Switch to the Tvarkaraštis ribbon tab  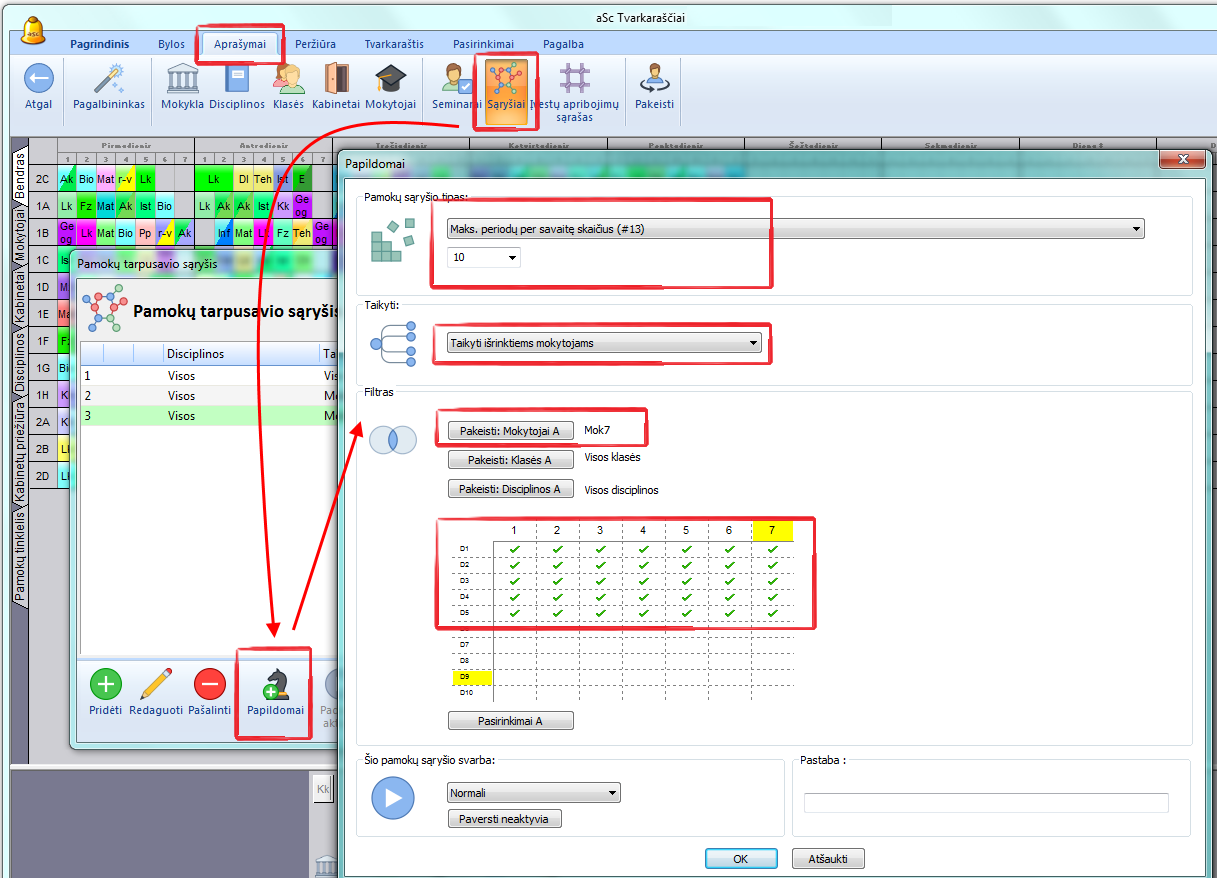(393, 44)
